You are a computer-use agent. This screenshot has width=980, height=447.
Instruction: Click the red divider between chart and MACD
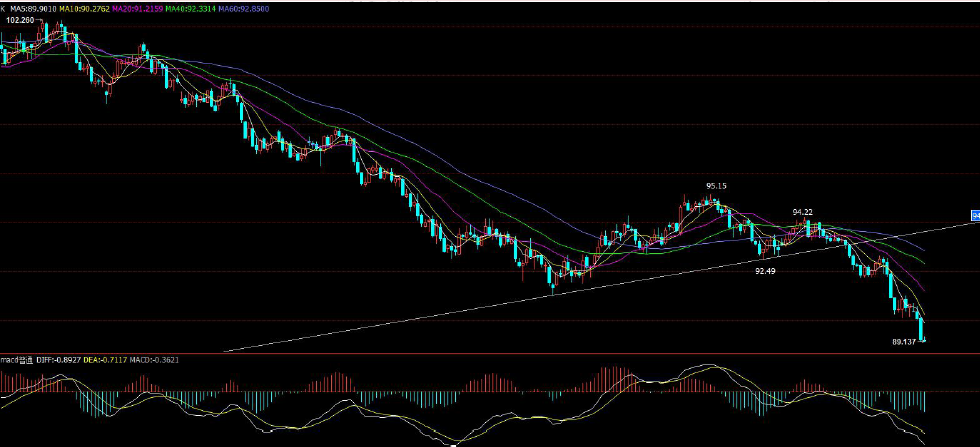490,353
